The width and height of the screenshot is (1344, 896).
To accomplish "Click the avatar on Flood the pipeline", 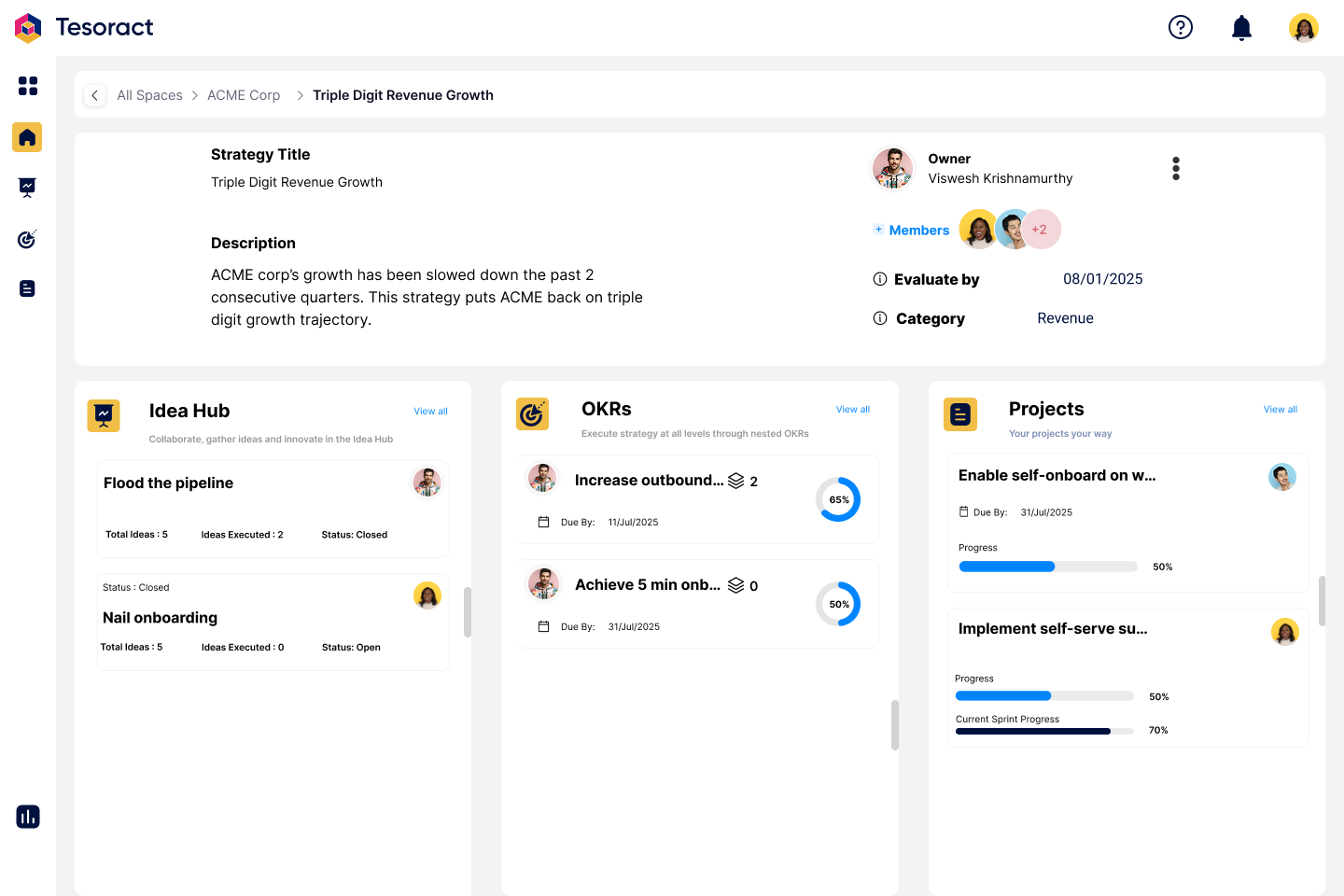I will tap(427, 483).
